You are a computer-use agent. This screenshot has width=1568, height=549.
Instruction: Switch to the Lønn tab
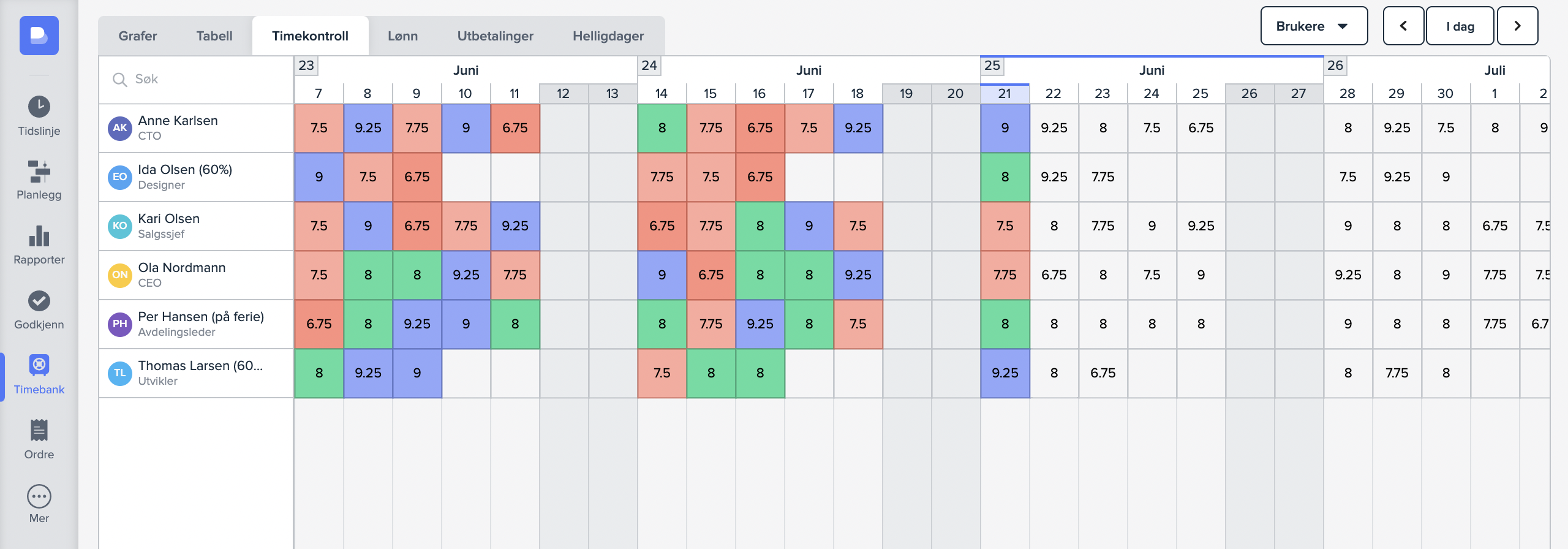click(402, 36)
